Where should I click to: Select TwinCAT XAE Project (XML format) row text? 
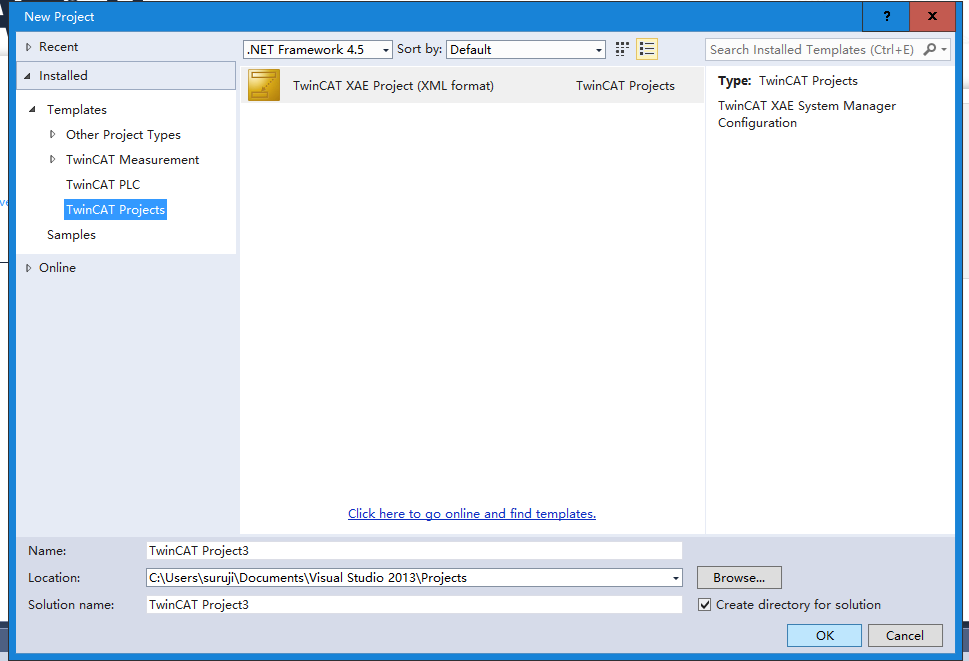pyautogui.click(x=393, y=86)
